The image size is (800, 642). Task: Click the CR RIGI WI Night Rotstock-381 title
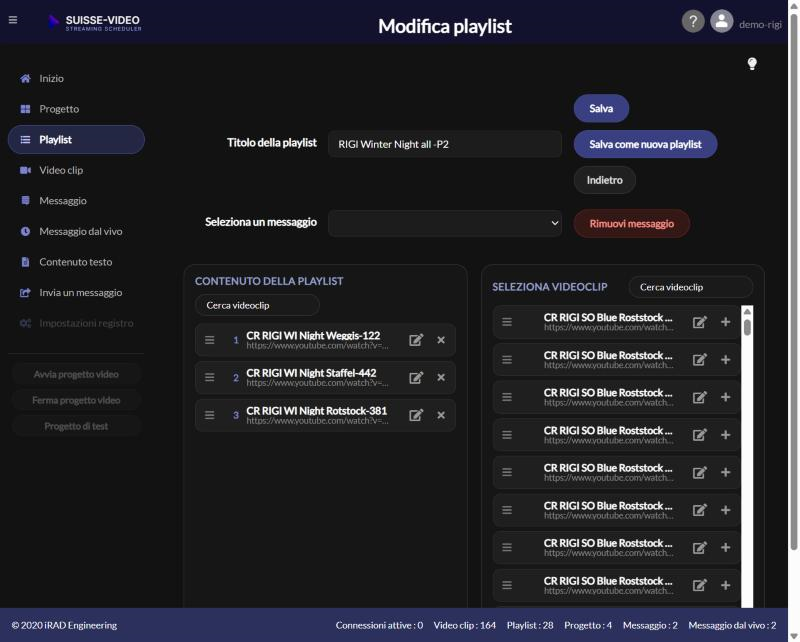(x=316, y=410)
